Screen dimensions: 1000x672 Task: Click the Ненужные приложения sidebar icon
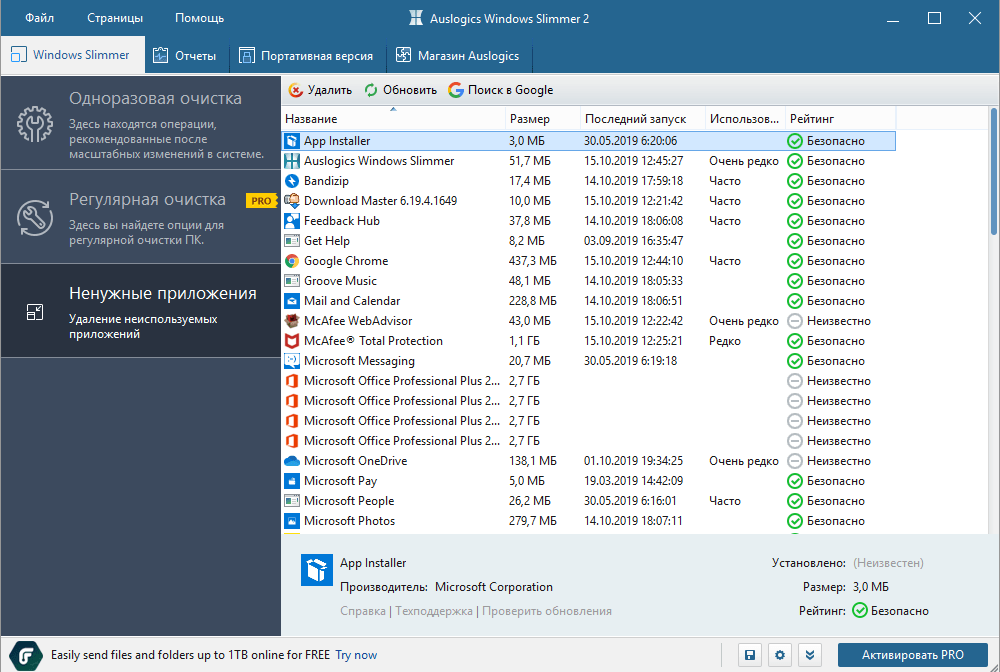[x=34, y=312]
